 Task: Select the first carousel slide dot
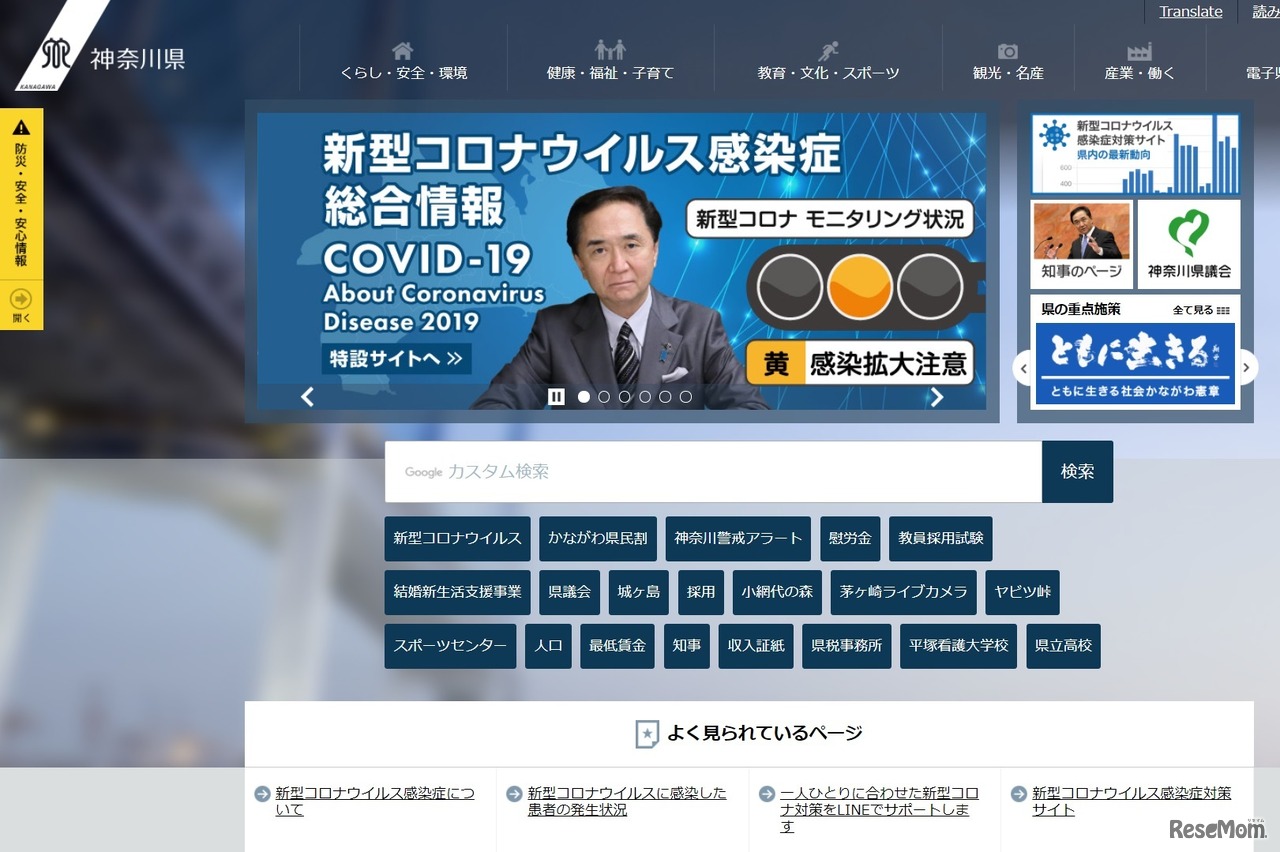[584, 397]
